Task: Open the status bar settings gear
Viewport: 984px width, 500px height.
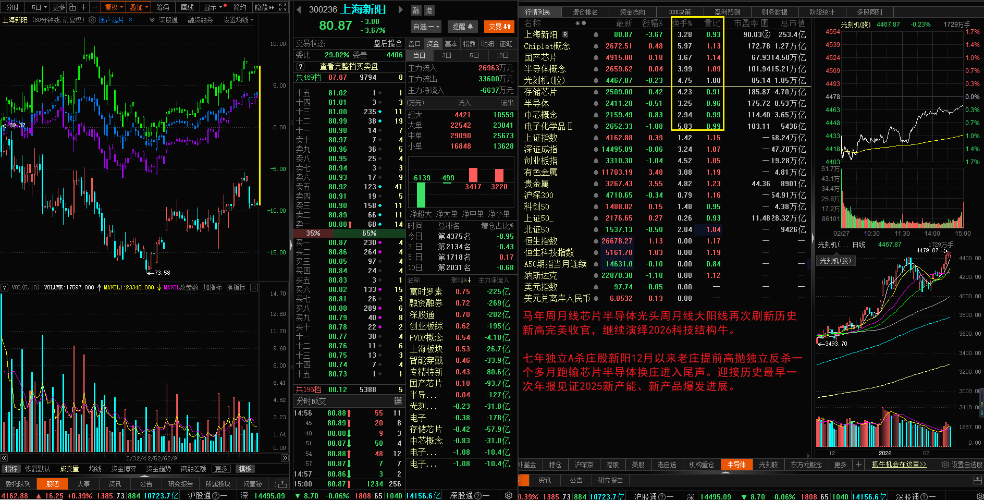Action: tap(508, 495)
